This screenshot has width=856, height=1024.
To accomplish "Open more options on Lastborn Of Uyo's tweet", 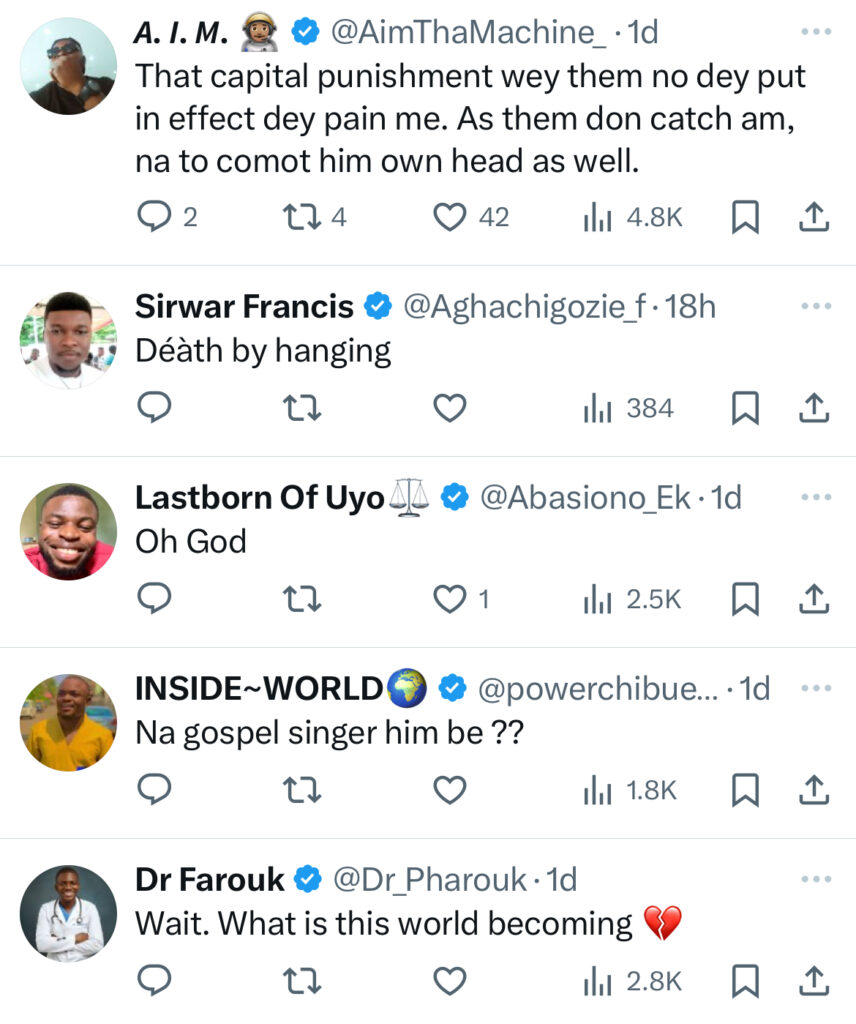I will (816, 497).
